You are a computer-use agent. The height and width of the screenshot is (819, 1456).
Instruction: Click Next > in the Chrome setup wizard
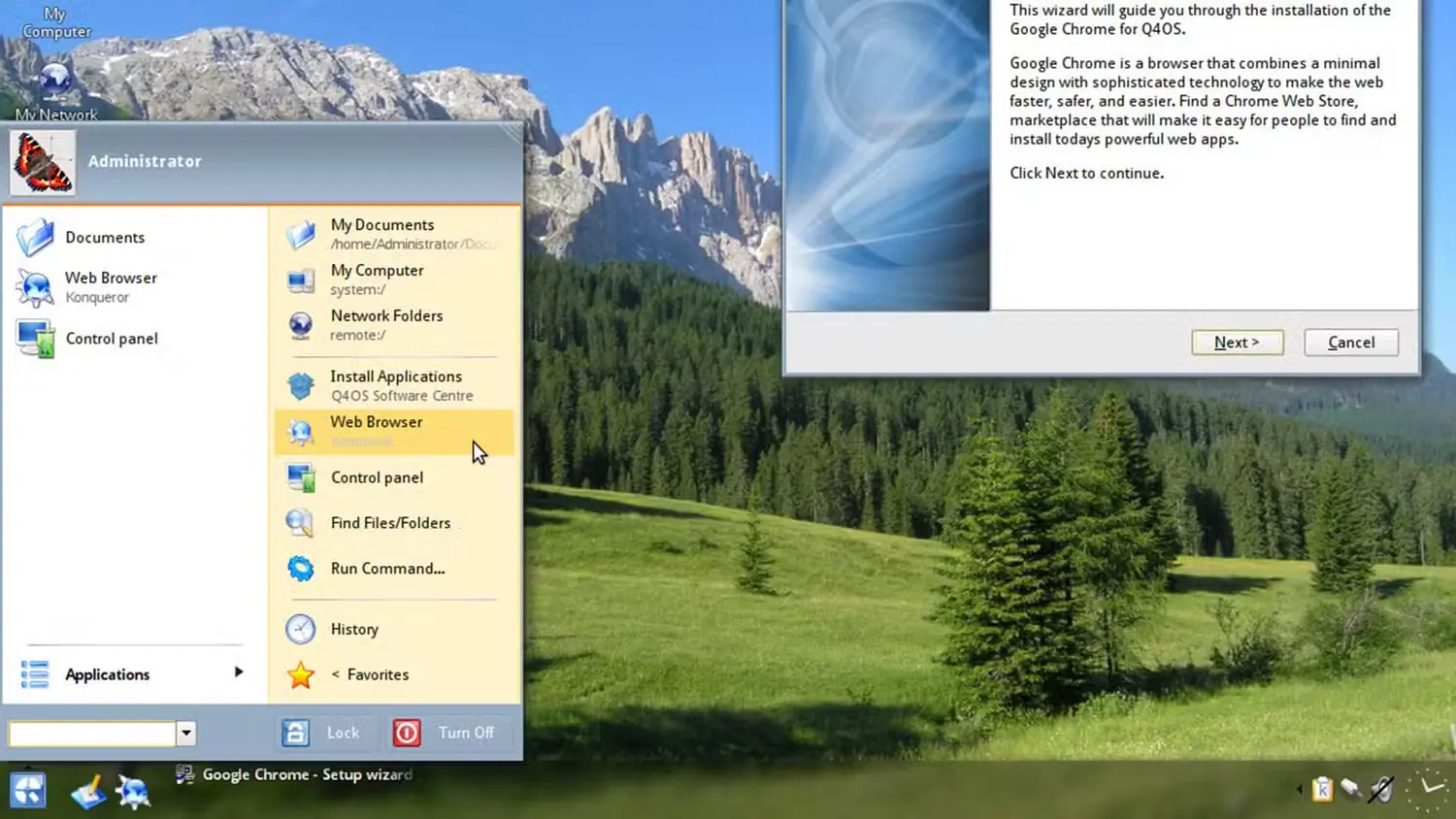point(1238,343)
